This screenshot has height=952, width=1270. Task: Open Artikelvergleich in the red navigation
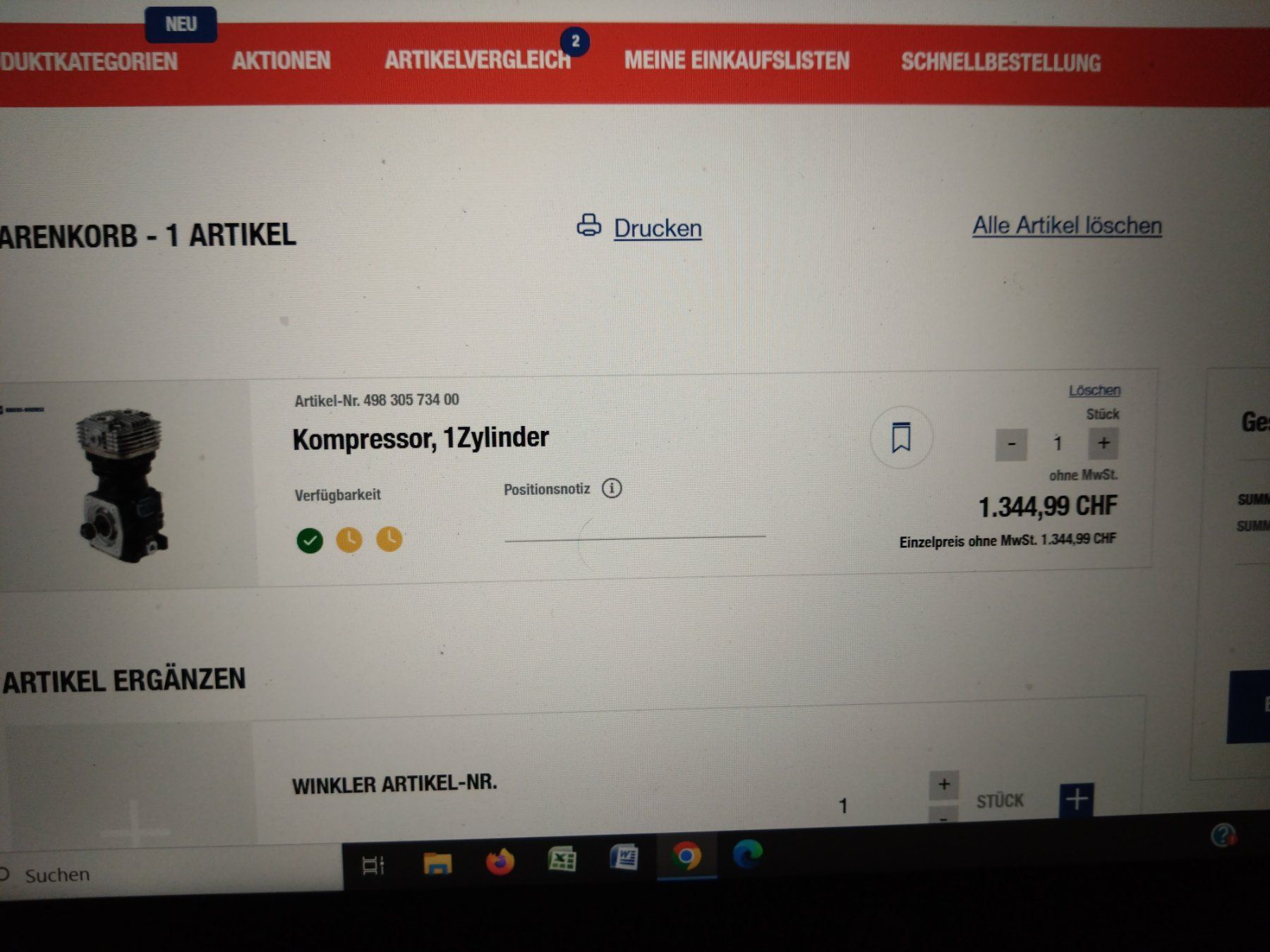pyautogui.click(x=478, y=61)
